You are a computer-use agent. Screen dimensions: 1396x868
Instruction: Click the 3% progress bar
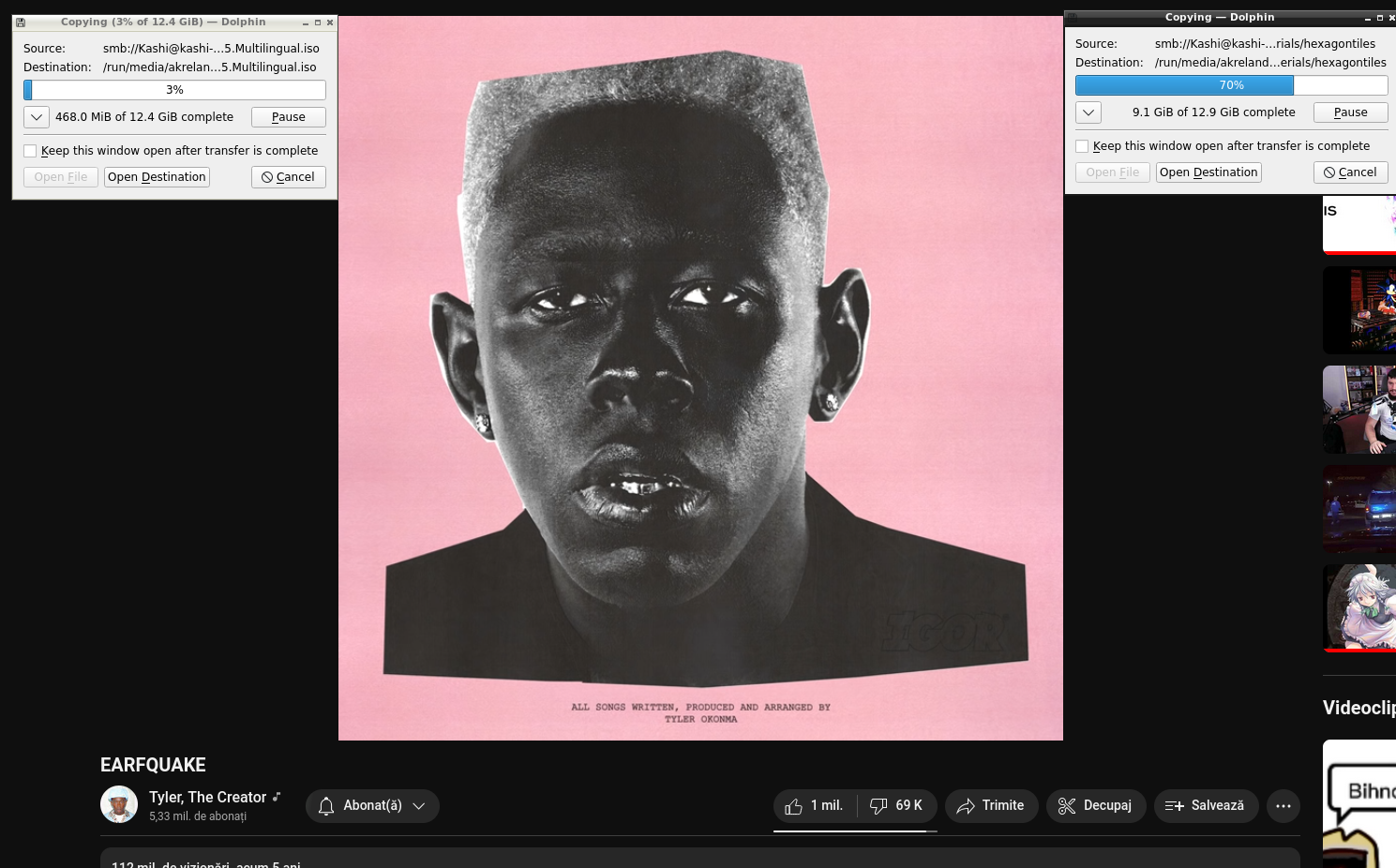(x=174, y=90)
